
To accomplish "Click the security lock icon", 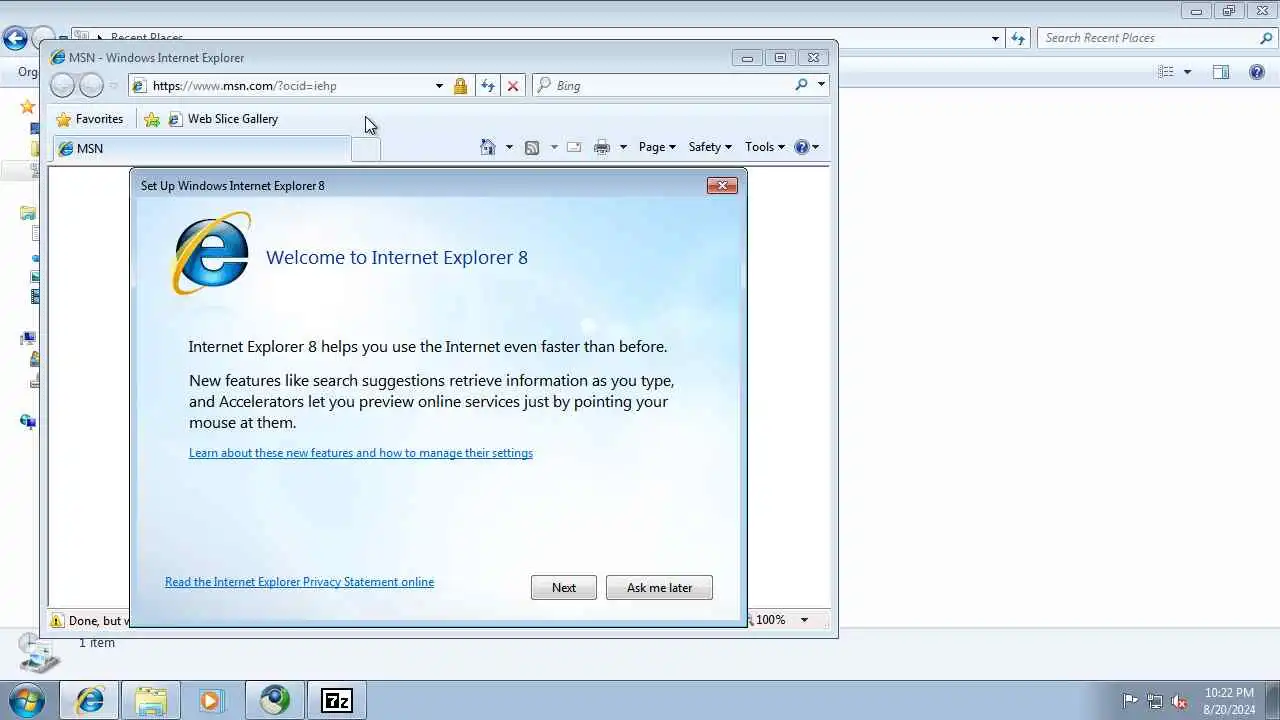I will (460, 86).
